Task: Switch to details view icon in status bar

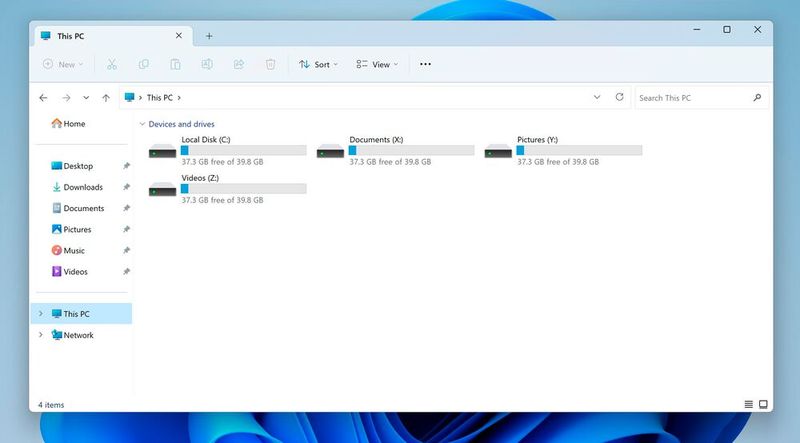Action: click(748, 405)
